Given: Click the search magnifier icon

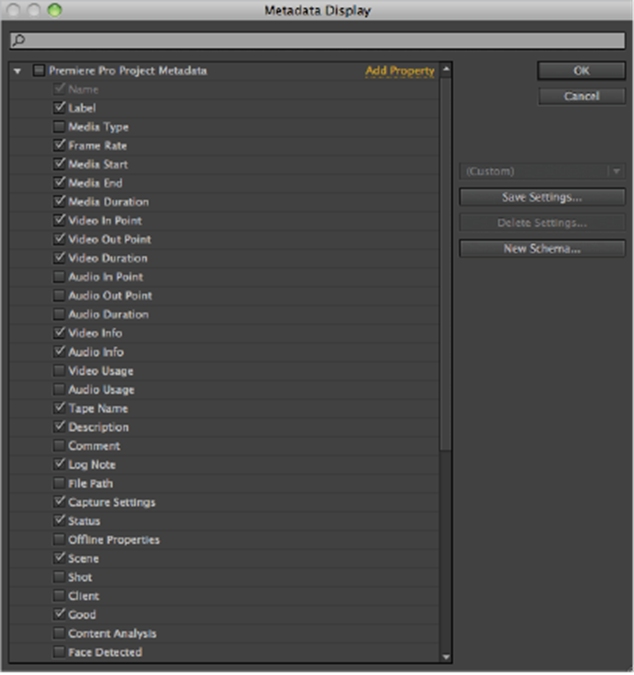Looking at the screenshot, I should pyautogui.click(x=19, y=40).
